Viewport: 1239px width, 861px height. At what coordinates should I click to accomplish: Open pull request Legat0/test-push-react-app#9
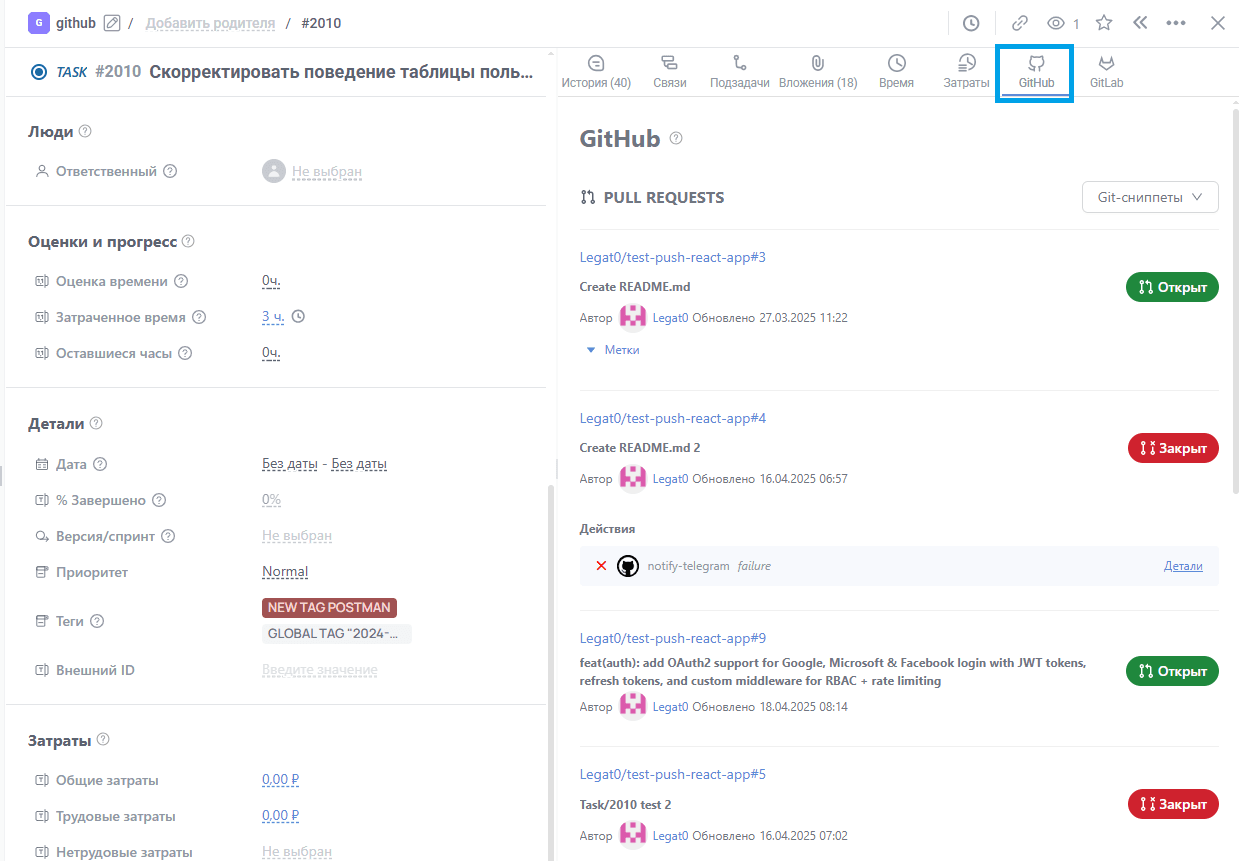tap(673, 638)
